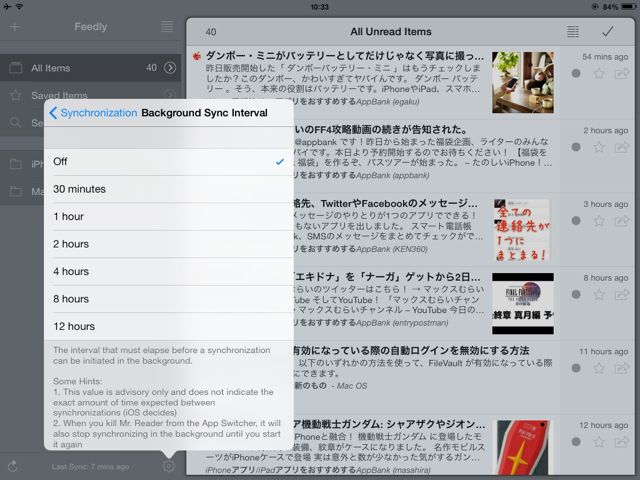Open the list menu icon in Feedly header

(167, 27)
